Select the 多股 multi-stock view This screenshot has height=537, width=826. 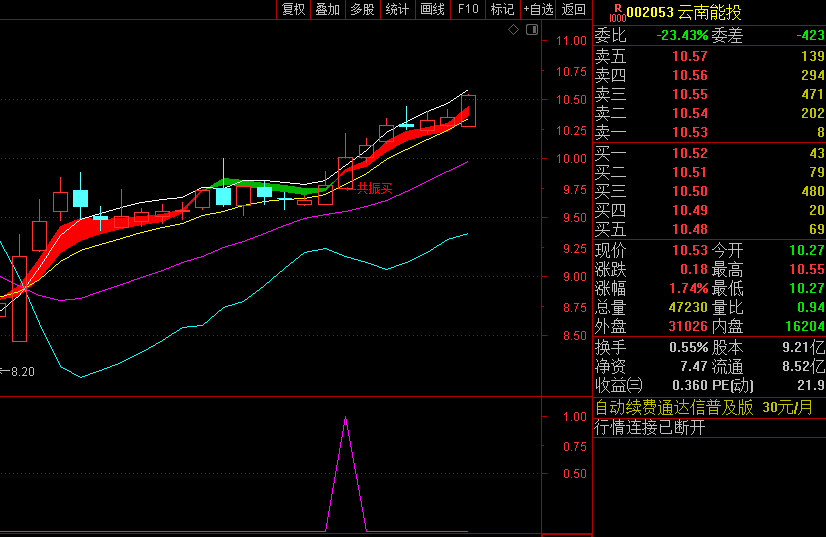click(x=362, y=9)
